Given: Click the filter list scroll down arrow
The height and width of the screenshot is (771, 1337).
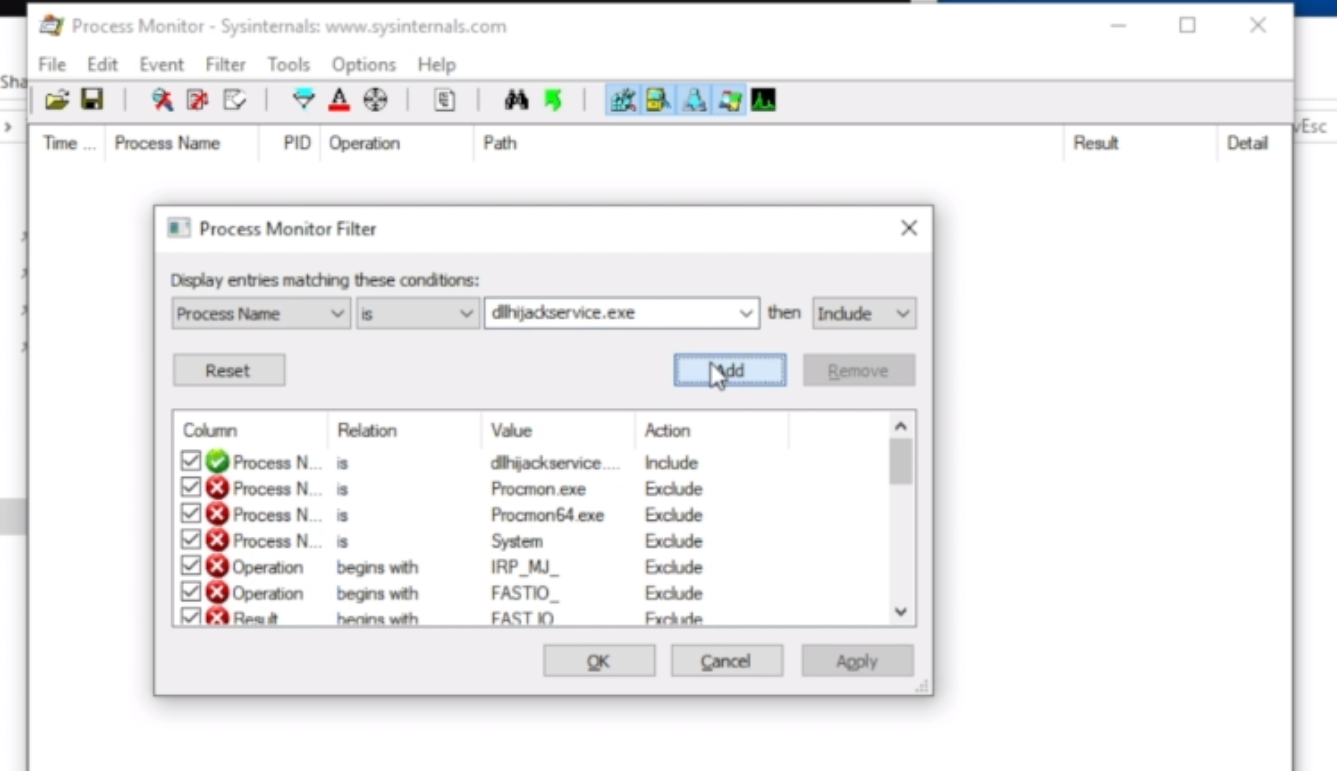Looking at the screenshot, I should pyautogui.click(x=901, y=612).
